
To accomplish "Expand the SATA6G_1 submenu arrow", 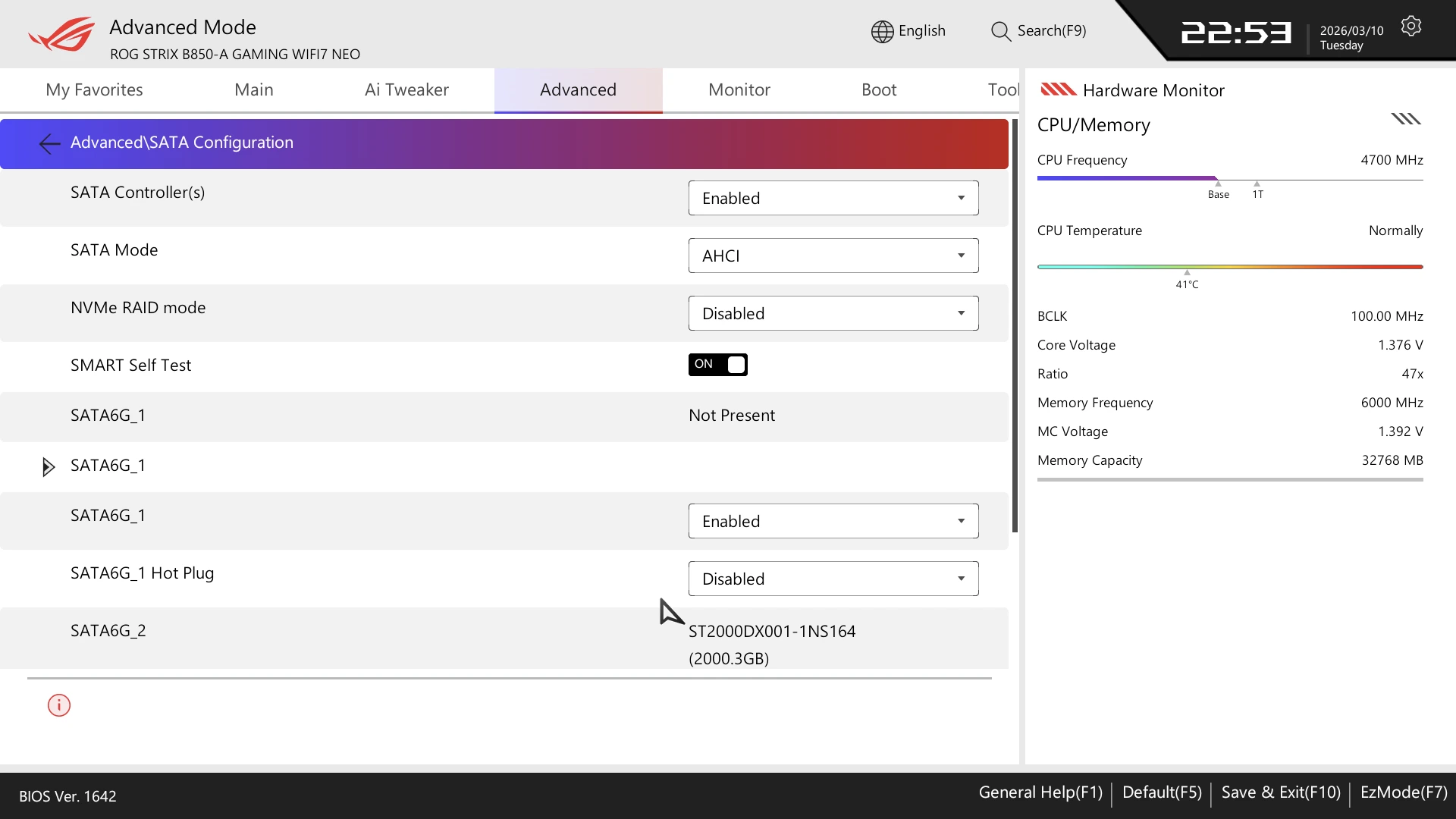I will coord(48,466).
